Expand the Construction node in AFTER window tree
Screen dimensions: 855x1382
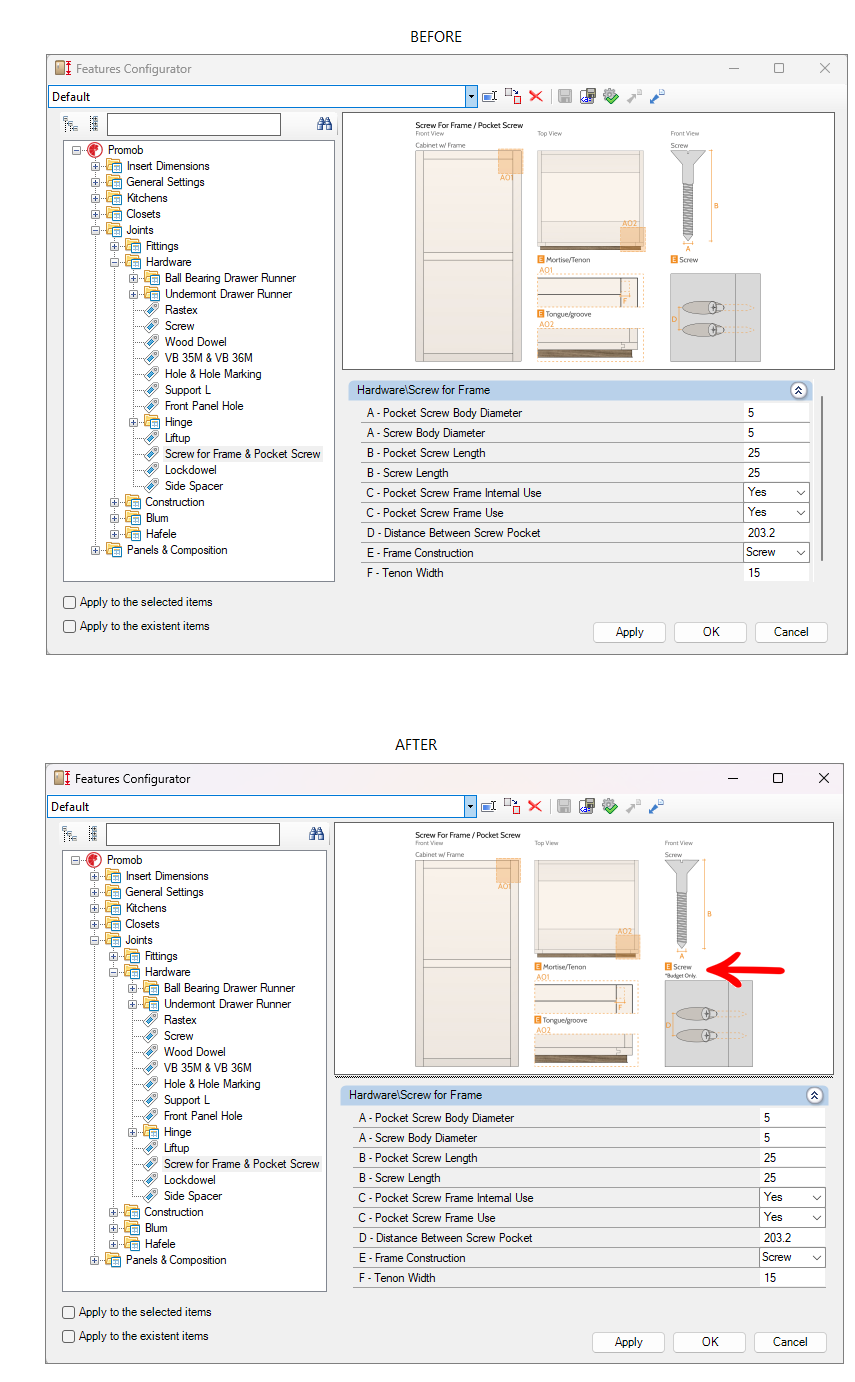click(114, 1212)
